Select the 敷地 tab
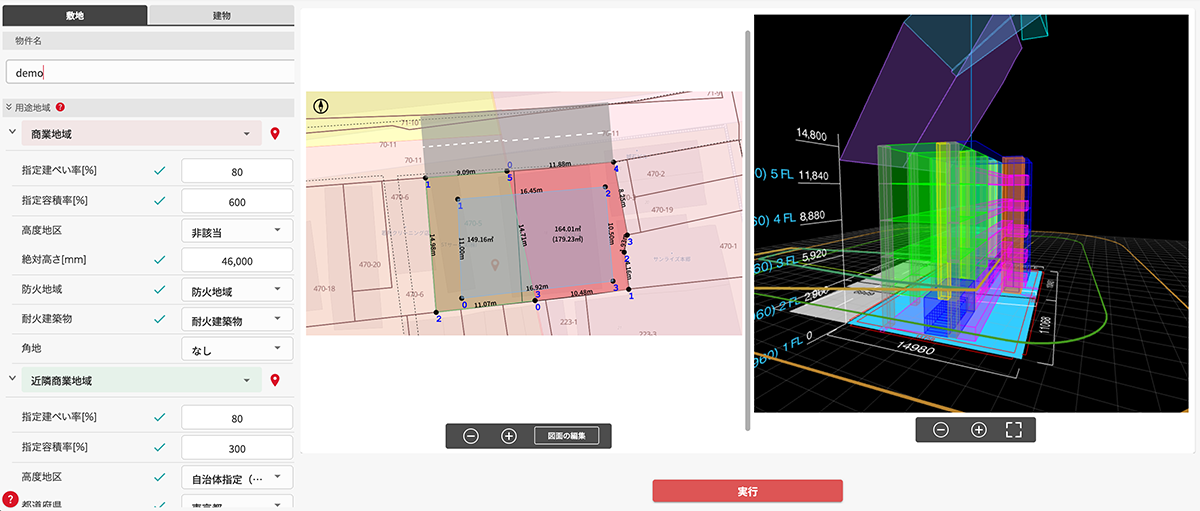 (74, 16)
